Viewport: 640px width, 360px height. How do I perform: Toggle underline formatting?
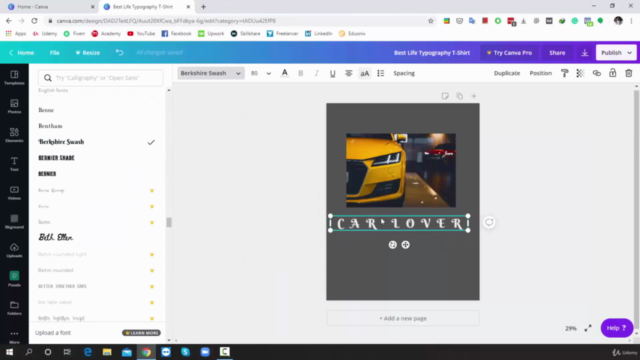333,73
